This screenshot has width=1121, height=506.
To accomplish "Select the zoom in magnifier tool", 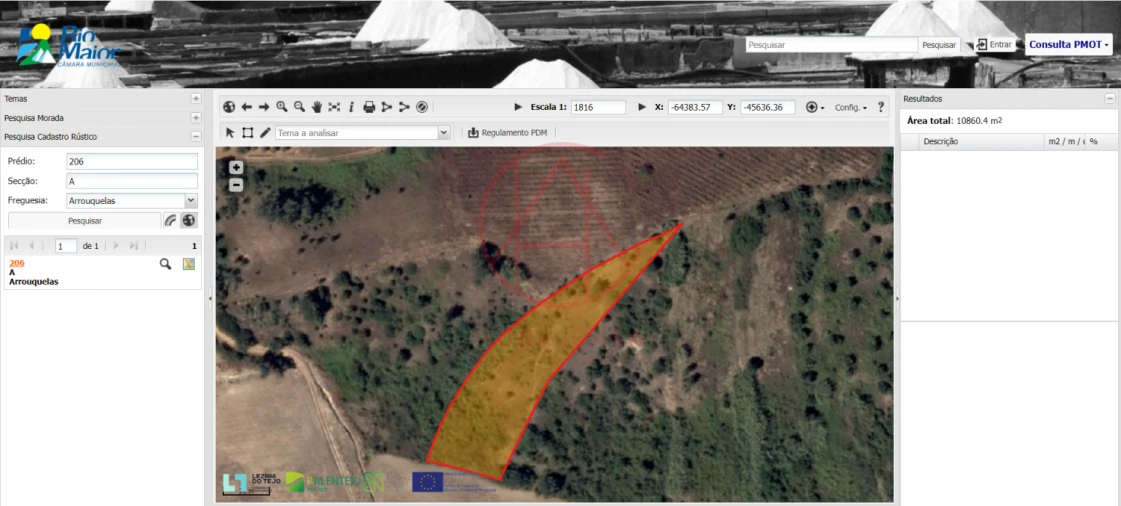I will (282, 107).
